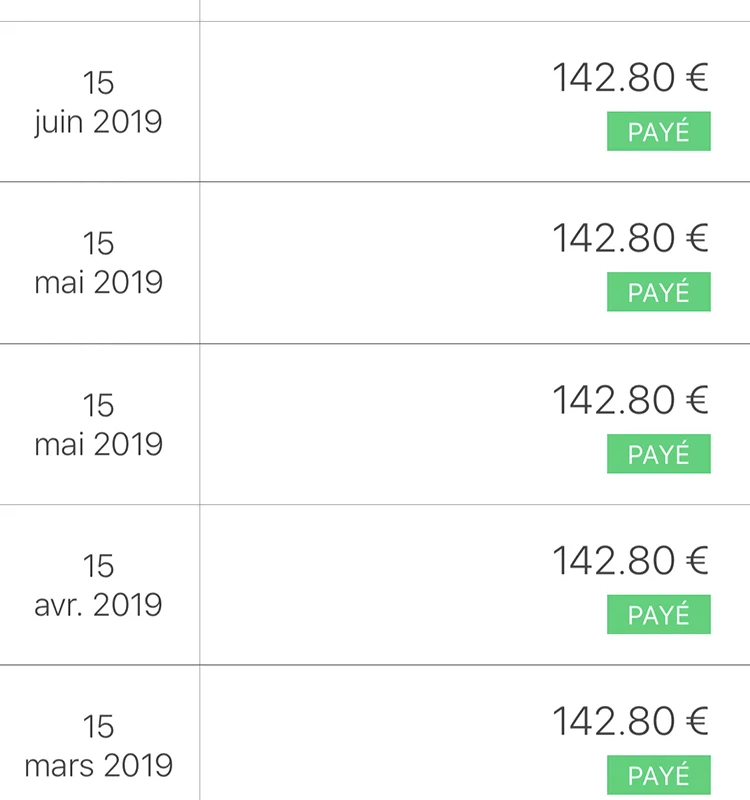Select the 142.80 € amount for mars 2019
Viewport: 750px width, 800px height.
pyautogui.click(x=631, y=721)
